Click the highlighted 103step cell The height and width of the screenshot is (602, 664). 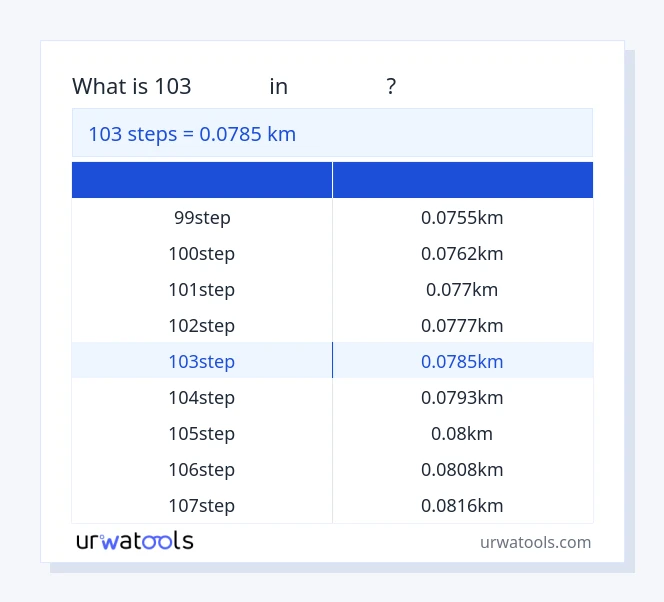202,361
